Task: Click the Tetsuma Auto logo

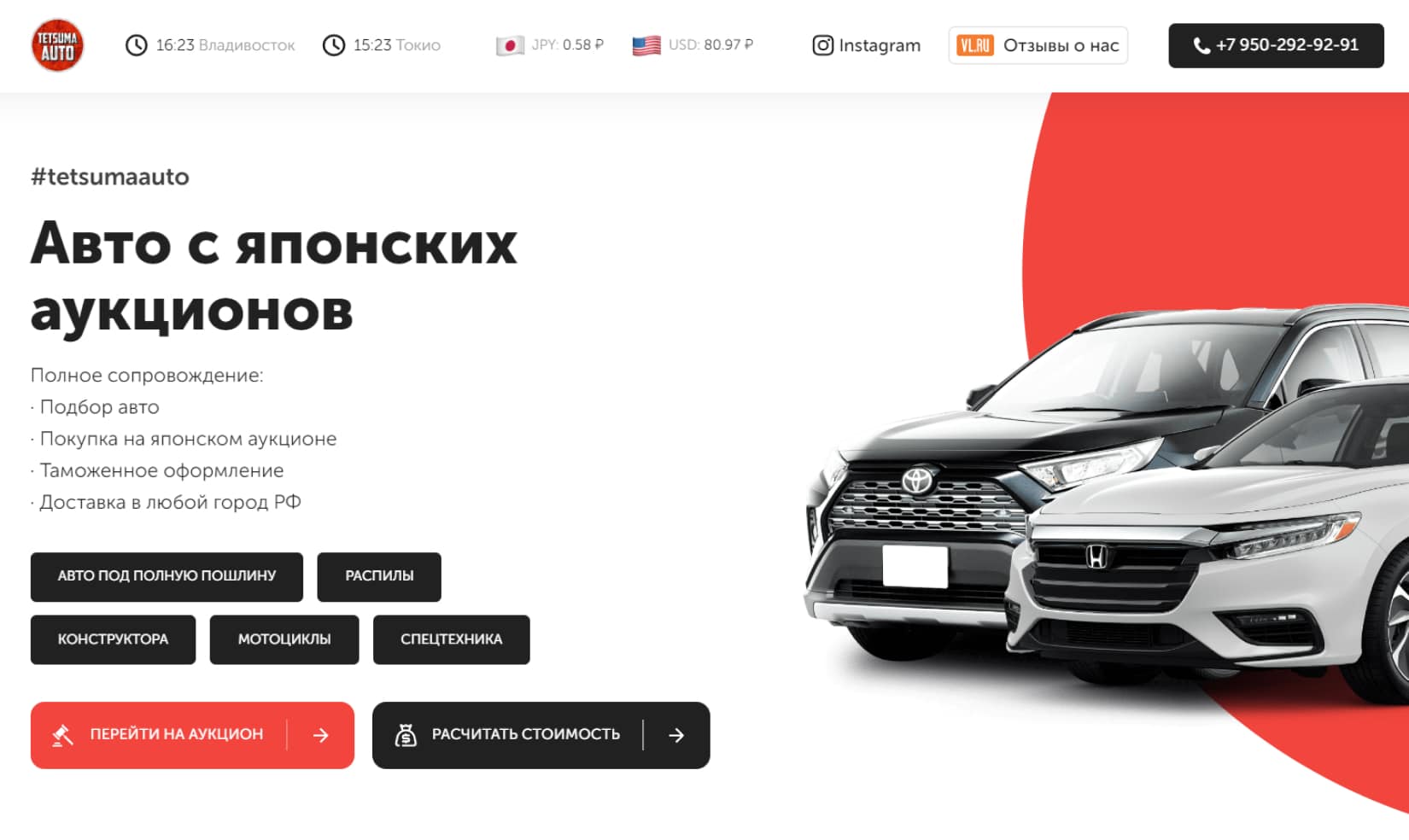Action: (57, 45)
